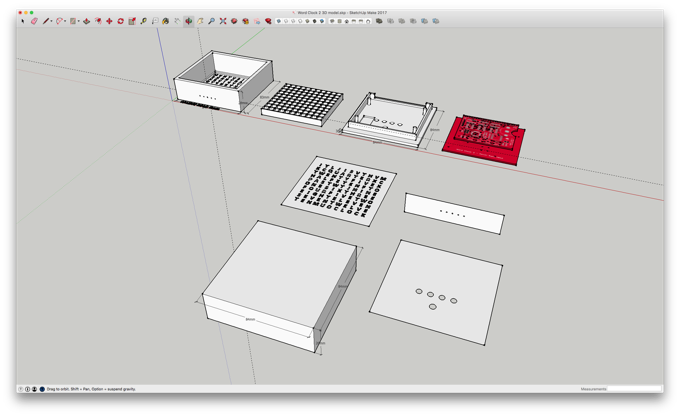Select the Paint Bucket tool
Image resolution: width=680 pixels, height=416 pixels.
click(165, 21)
